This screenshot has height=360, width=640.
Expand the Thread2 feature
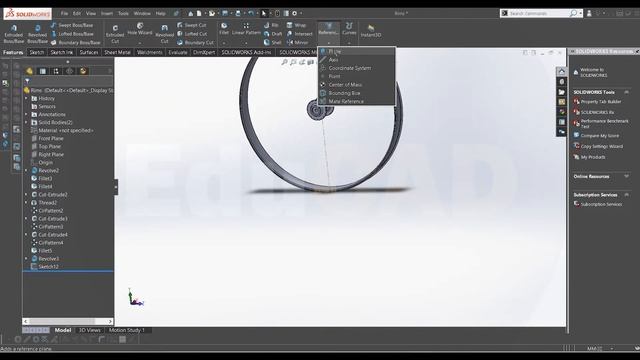[27, 203]
